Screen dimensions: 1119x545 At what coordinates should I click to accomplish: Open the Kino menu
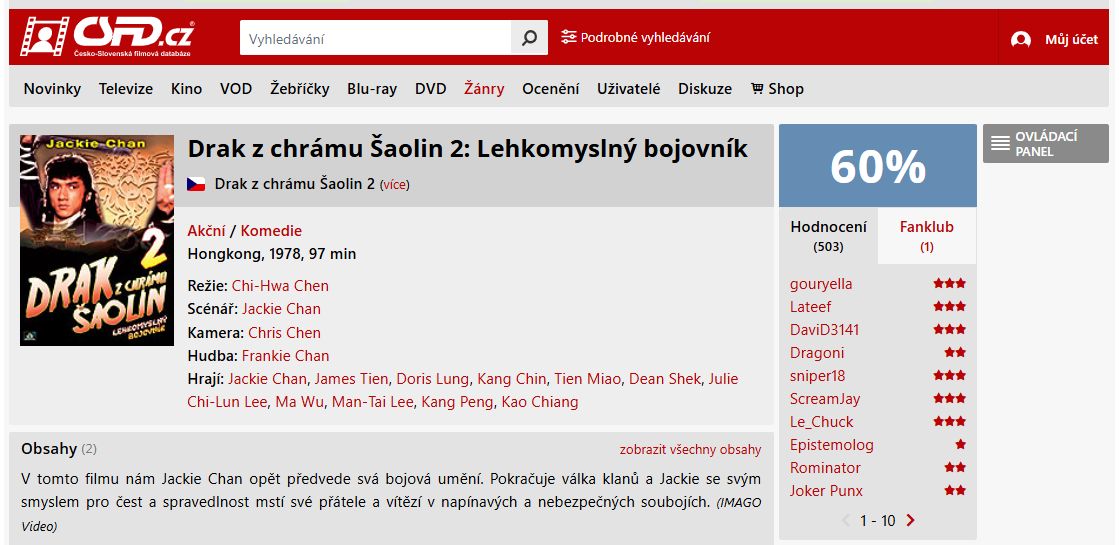tap(186, 88)
